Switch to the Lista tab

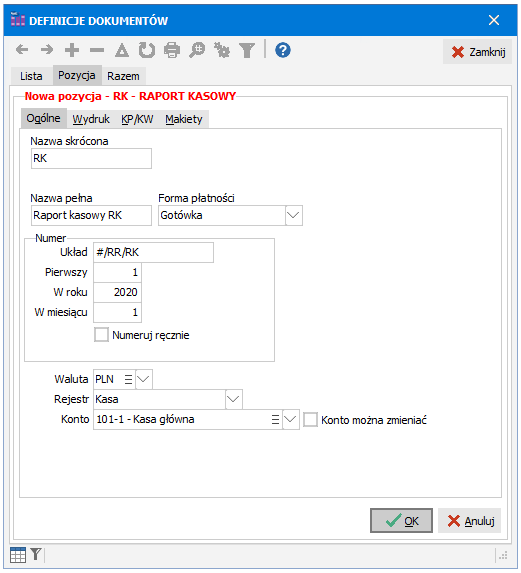(x=31, y=76)
